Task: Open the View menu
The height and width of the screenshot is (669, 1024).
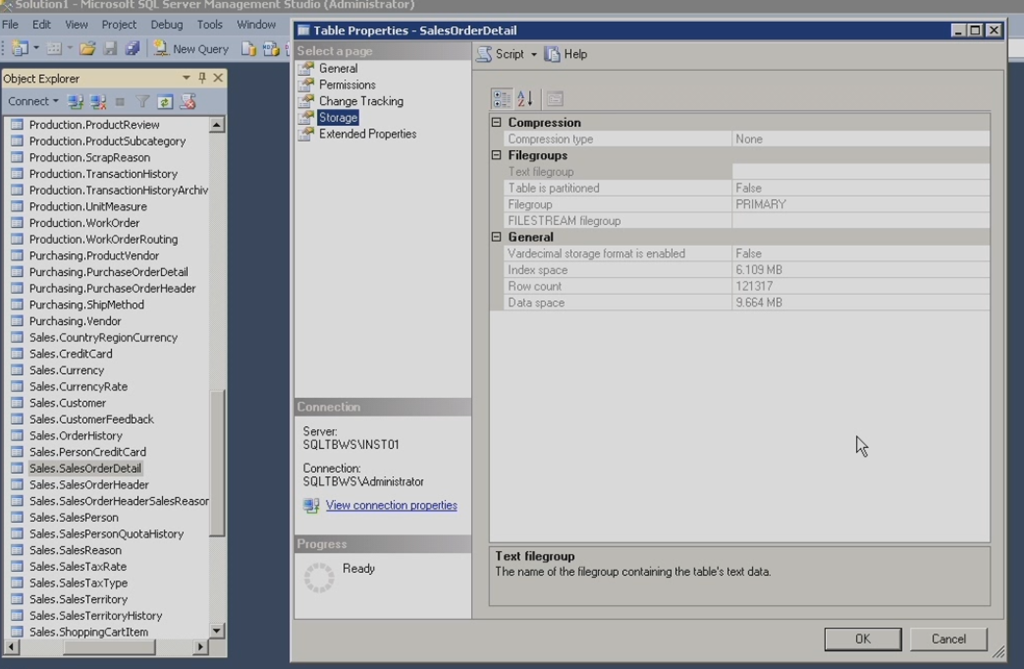Action: pyautogui.click(x=76, y=25)
